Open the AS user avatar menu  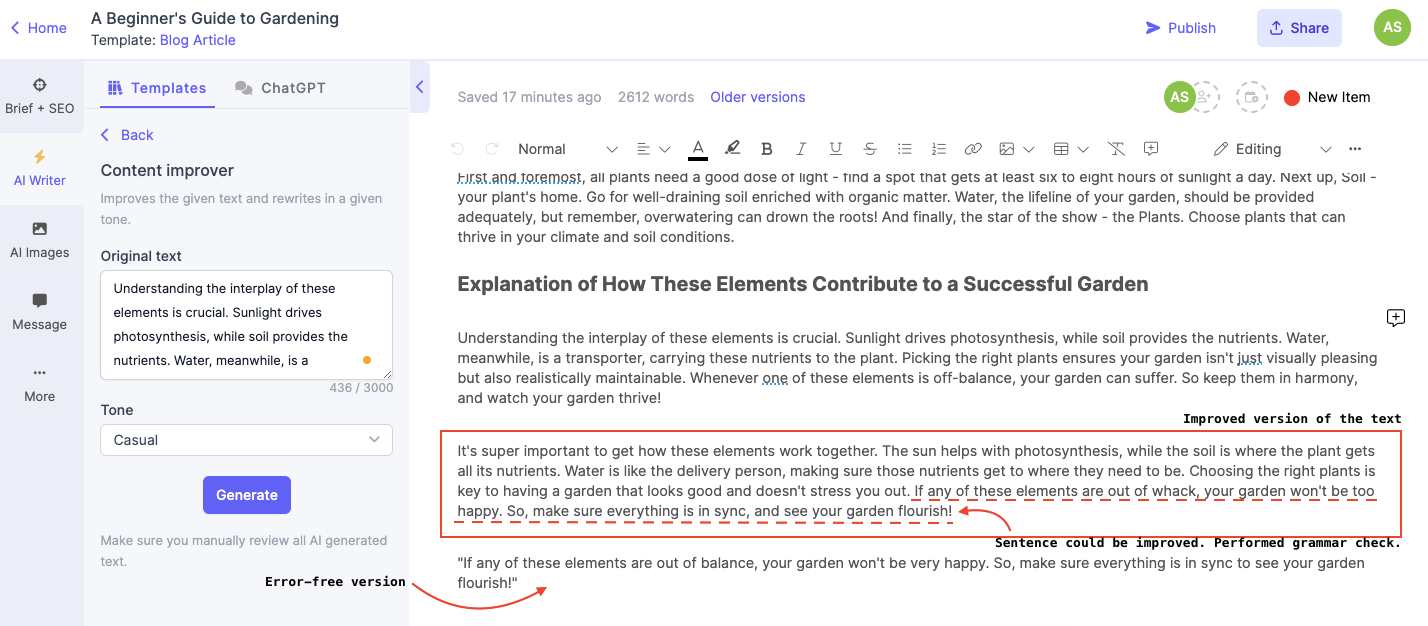(x=1392, y=27)
